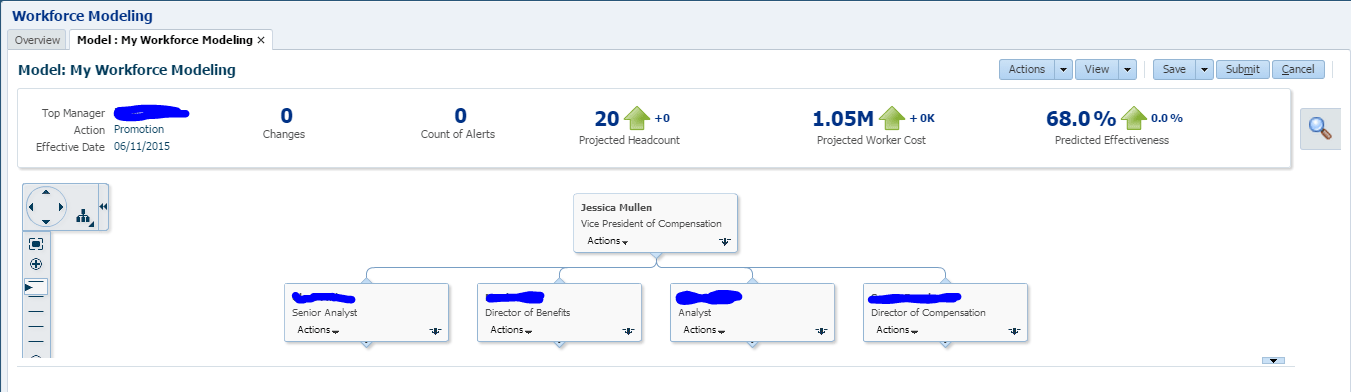Click the Jessica Mullen node's detail arrow icon
Image resolution: width=1351 pixels, height=392 pixels.
point(724,241)
